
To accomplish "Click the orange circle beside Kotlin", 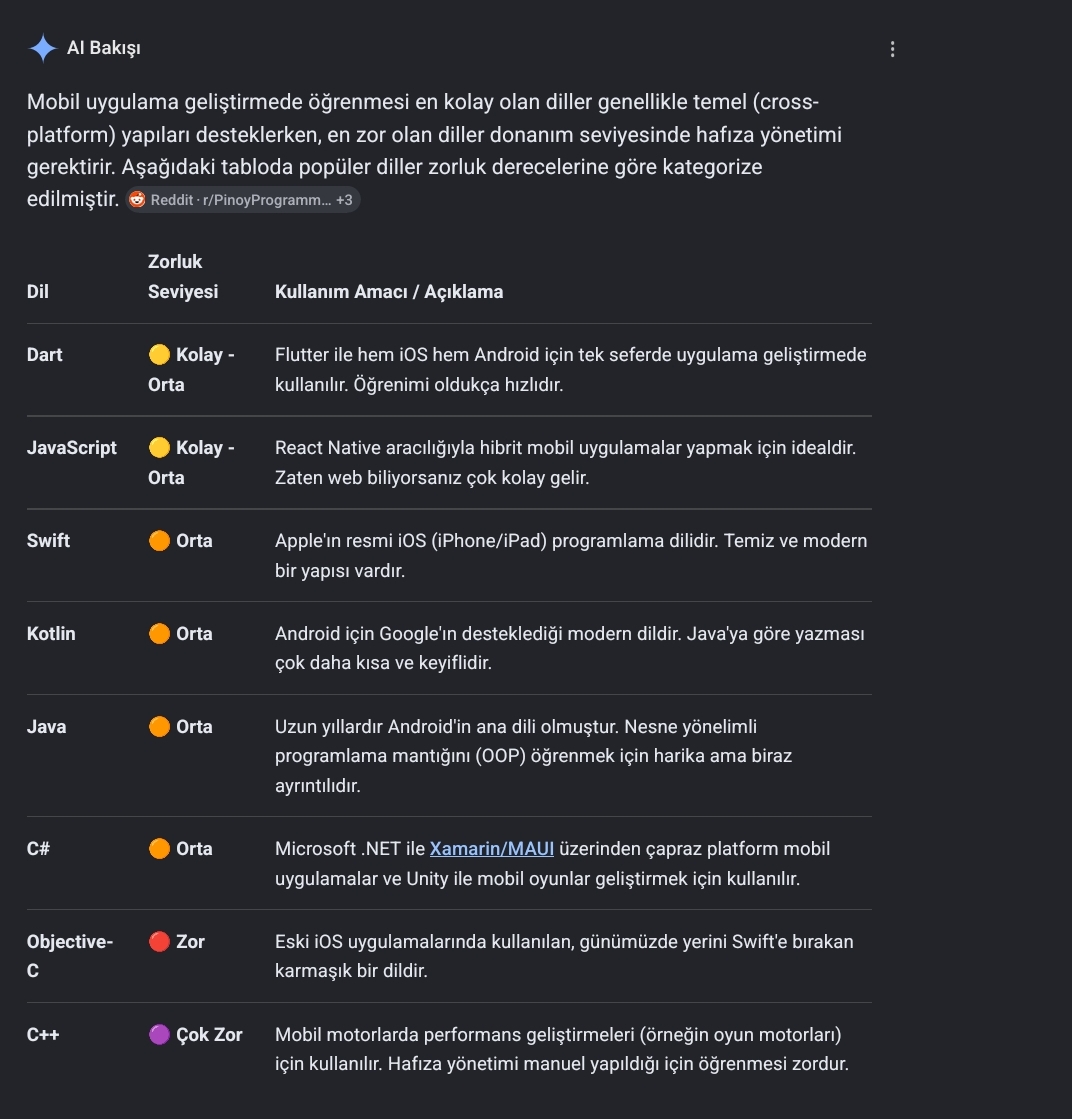I will (x=159, y=634).
